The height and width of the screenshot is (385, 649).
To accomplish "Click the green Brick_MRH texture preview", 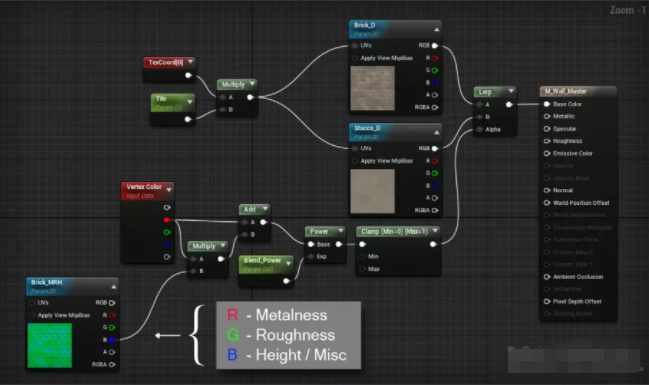I will pos(50,346).
